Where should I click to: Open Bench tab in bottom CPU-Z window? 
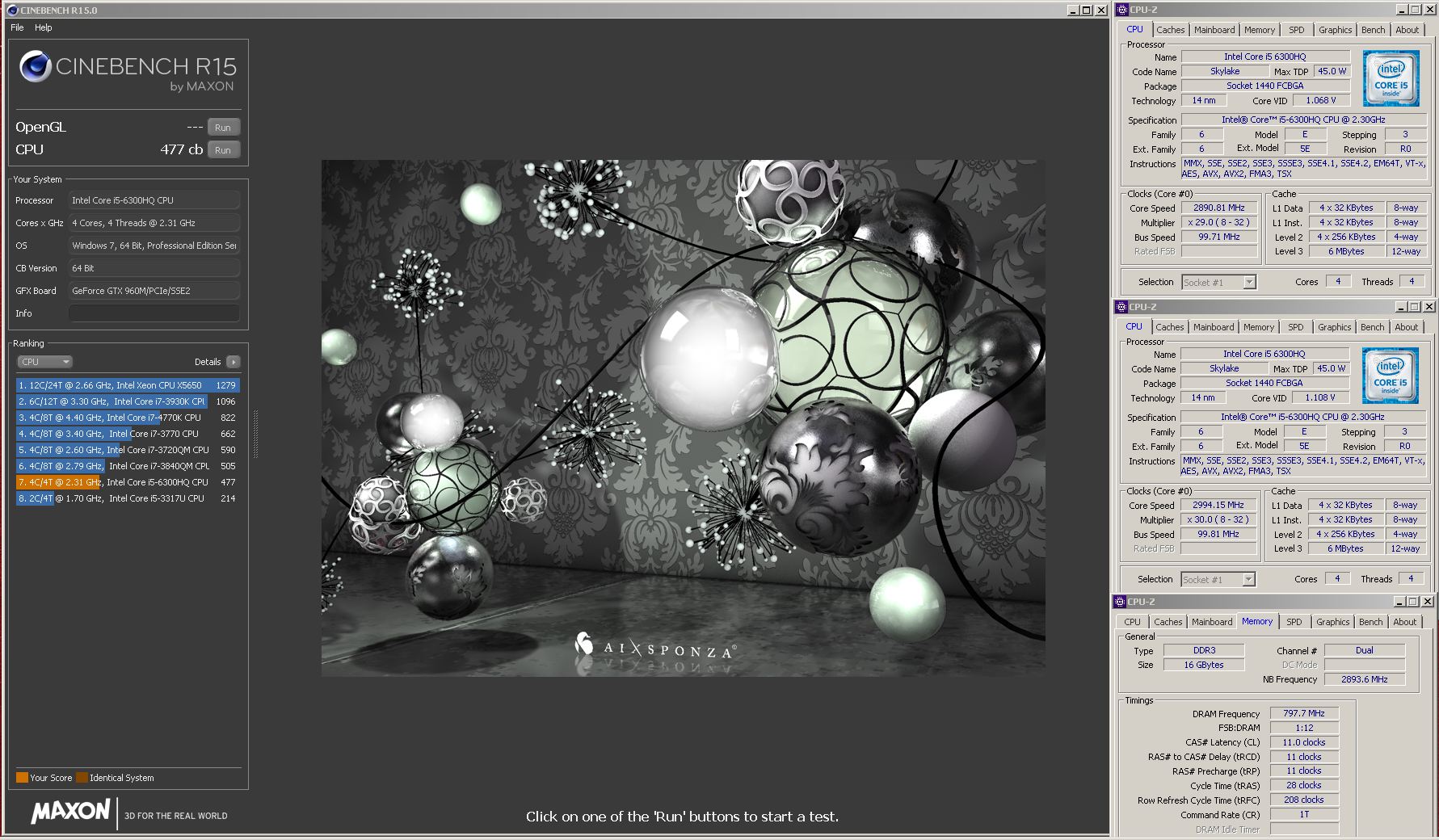tap(1370, 622)
